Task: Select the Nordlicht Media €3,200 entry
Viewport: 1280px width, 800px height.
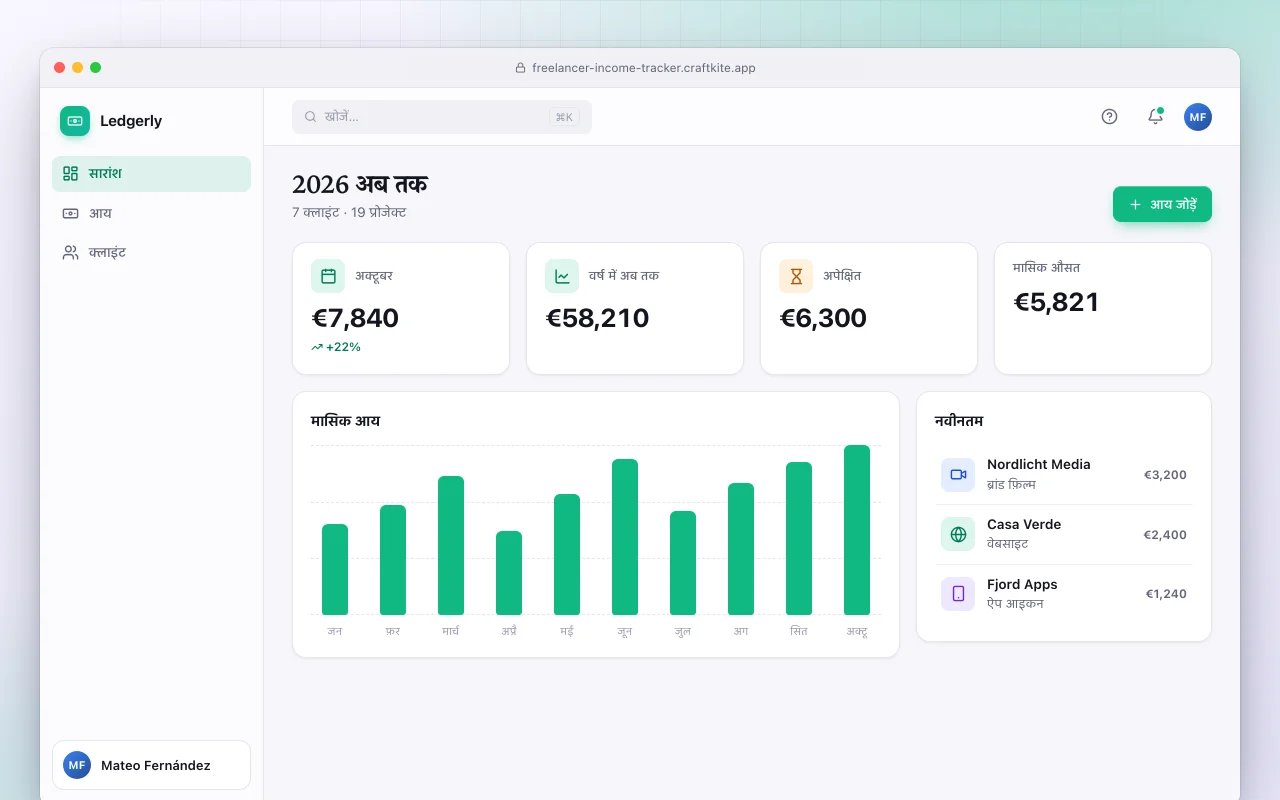Action: tap(1064, 475)
